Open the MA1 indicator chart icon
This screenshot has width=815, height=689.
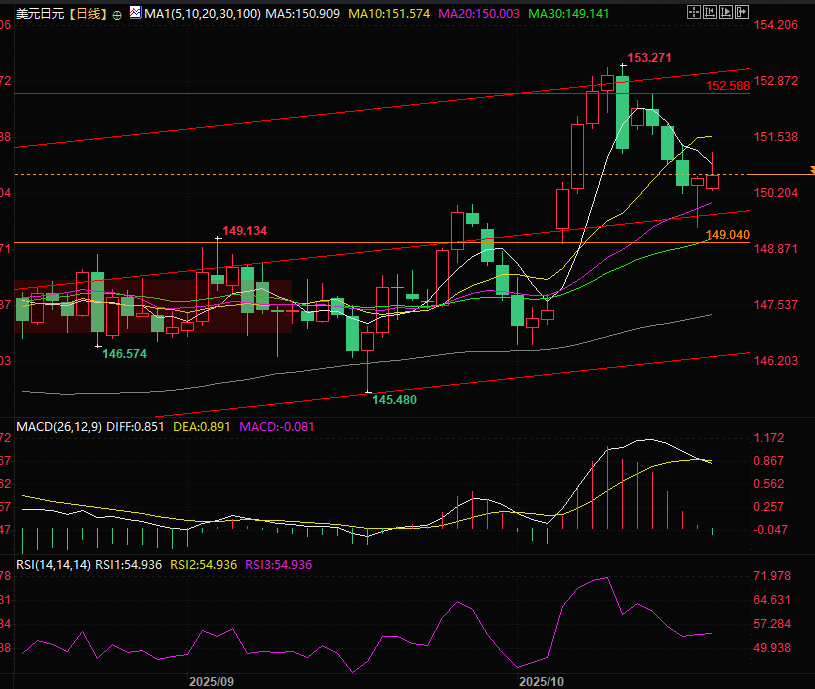pos(135,12)
